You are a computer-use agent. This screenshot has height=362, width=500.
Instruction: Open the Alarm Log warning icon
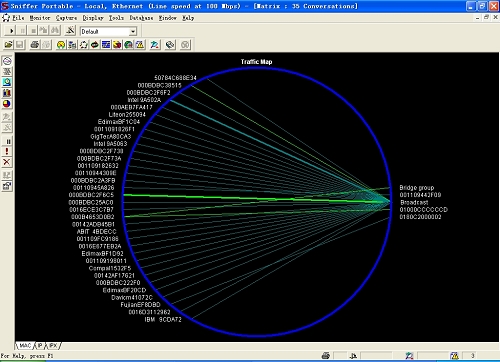tap(140, 45)
